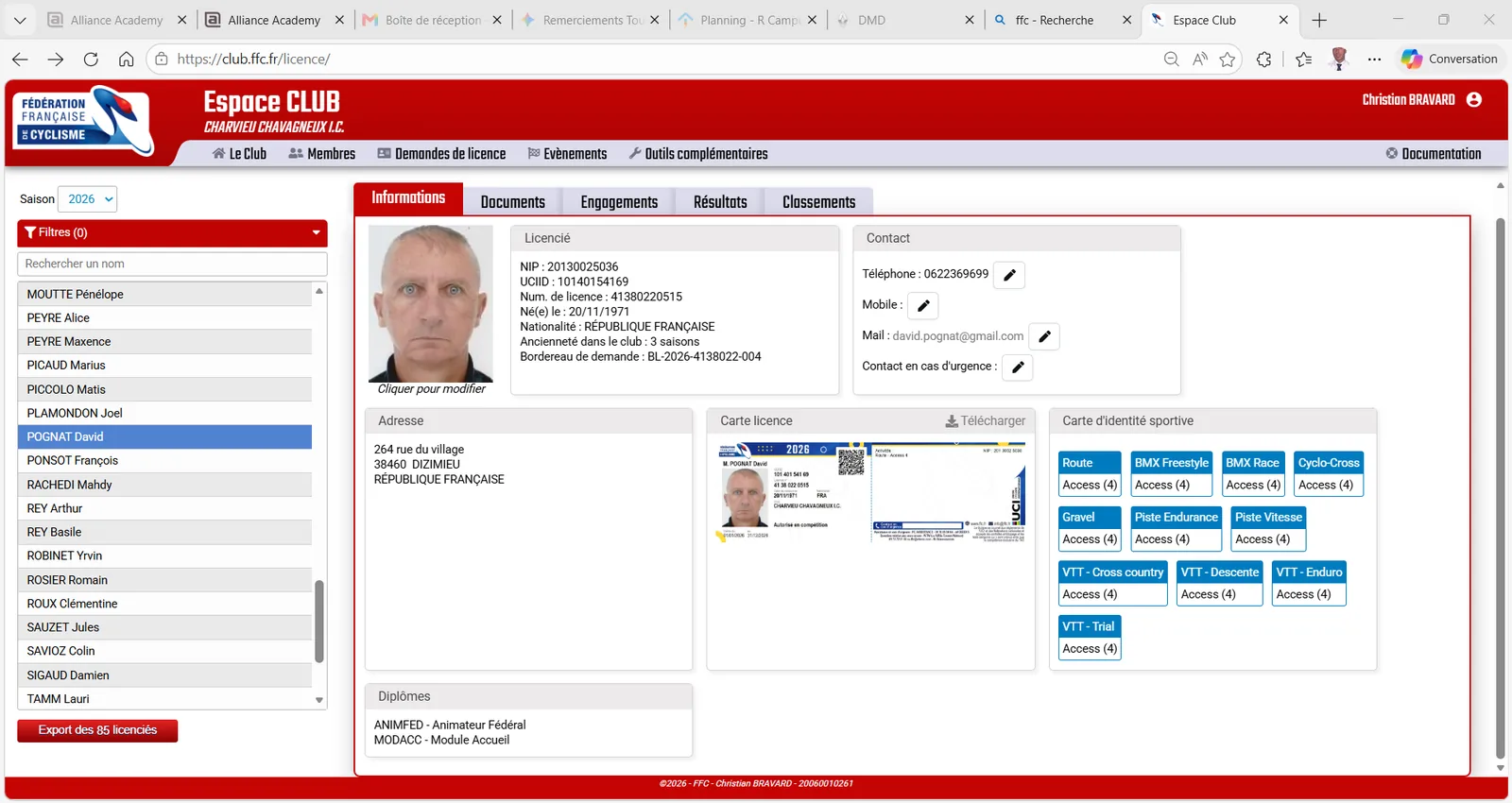Switch to the Classements tab
This screenshot has height=803, width=1512.
point(818,201)
